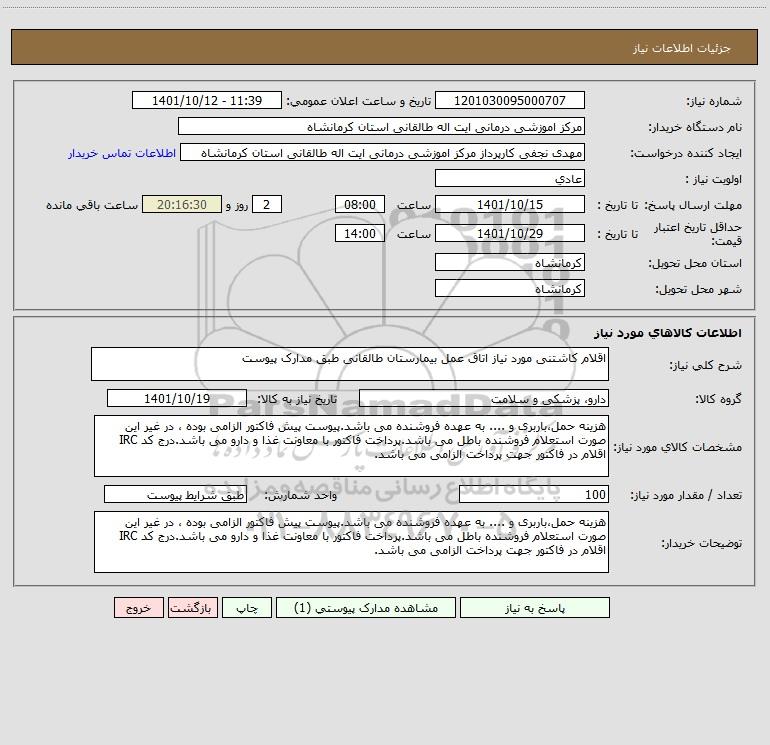The image size is (770, 745).
Task: Click the remaining days field showing 2
Action: coord(267,204)
